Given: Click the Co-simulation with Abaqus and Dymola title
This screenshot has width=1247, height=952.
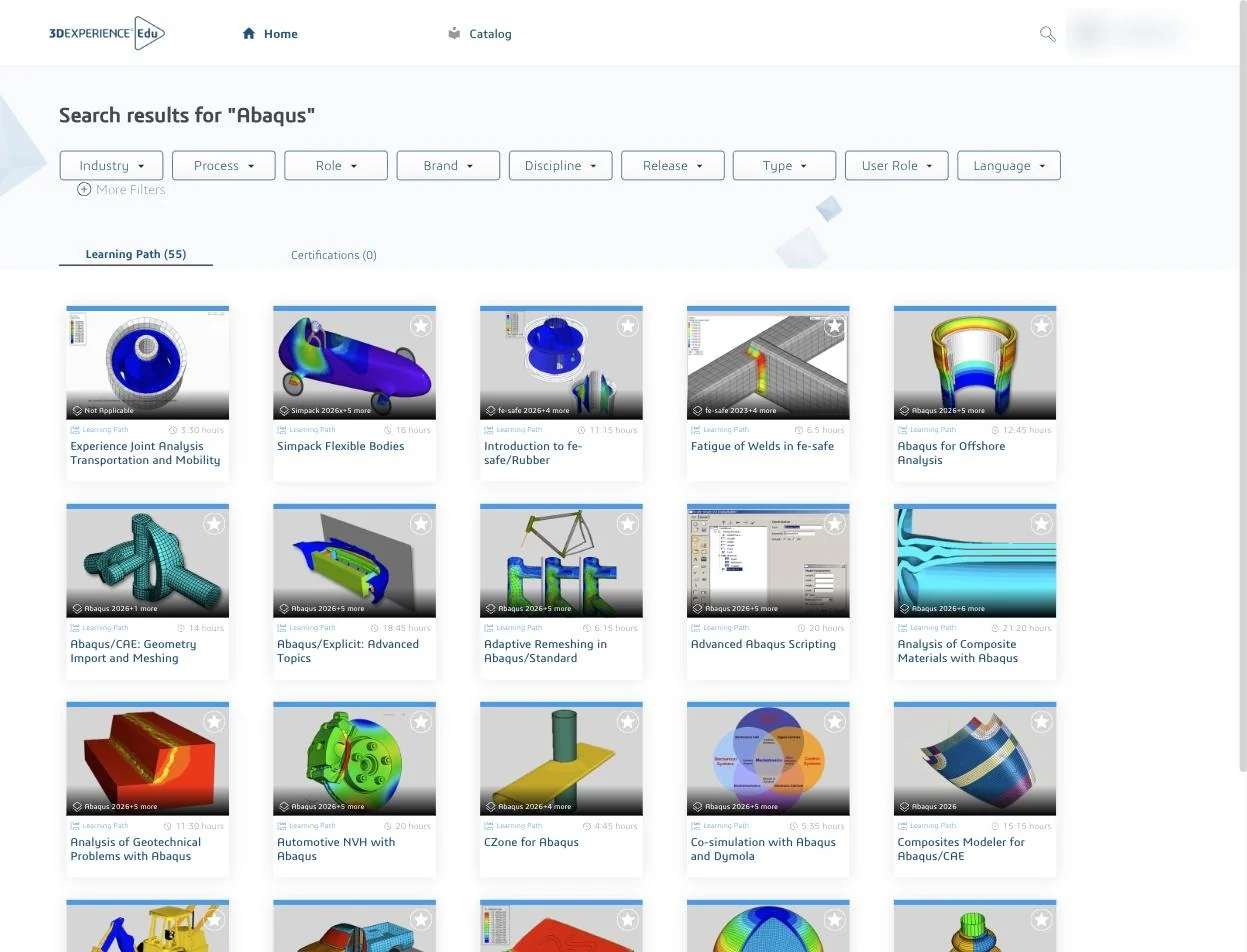Looking at the screenshot, I should tap(763, 849).
